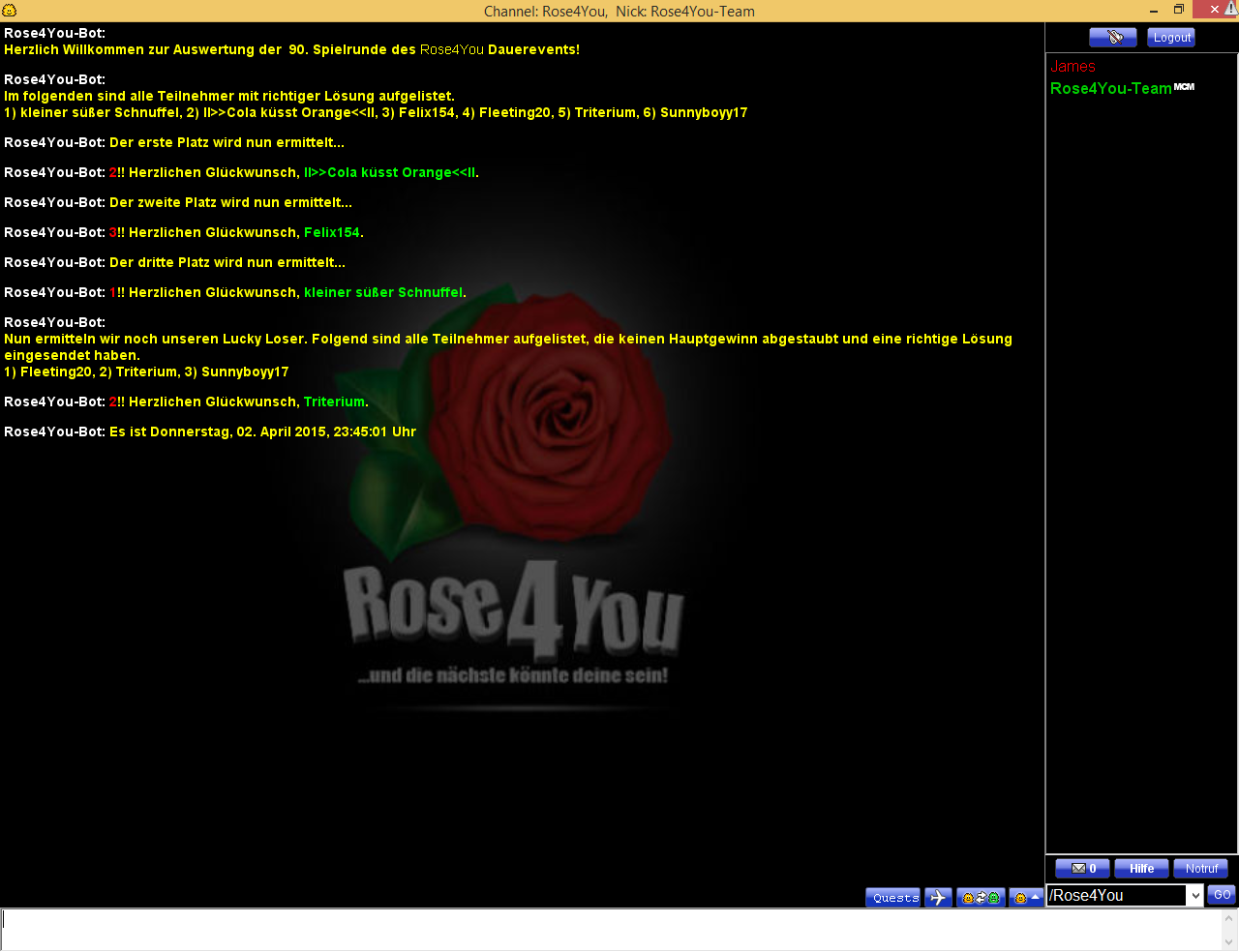Image resolution: width=1239 pixels, height=952 pixels.
Task: Click the message box scroll down arrow
Action: point(1229,942)
